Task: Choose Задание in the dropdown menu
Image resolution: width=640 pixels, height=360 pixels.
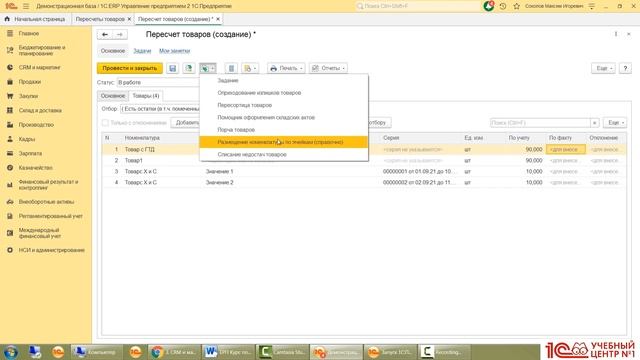Action: click(x=284, y=80)
